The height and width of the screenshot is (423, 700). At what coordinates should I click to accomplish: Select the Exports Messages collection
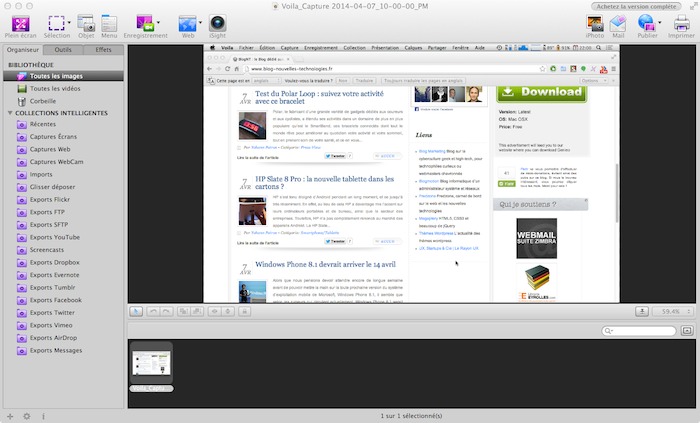[x=63, y=350]
